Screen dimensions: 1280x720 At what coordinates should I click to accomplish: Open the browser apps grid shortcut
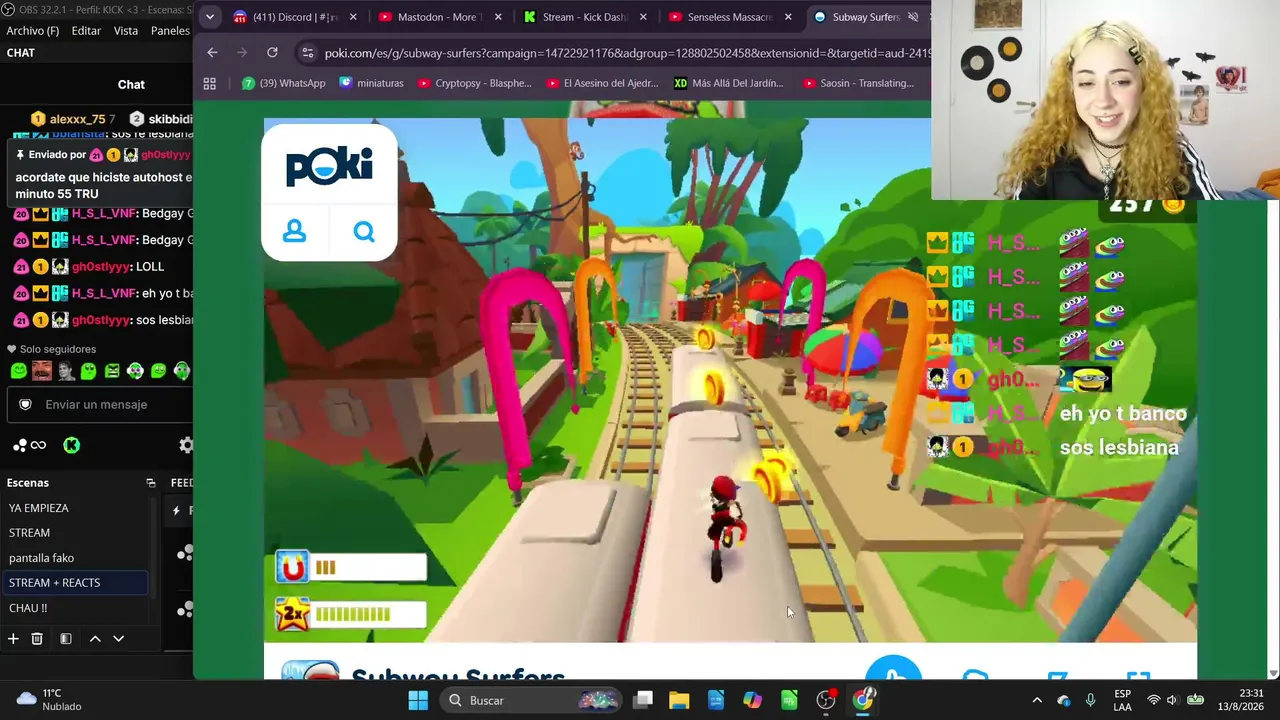point(209,83)
